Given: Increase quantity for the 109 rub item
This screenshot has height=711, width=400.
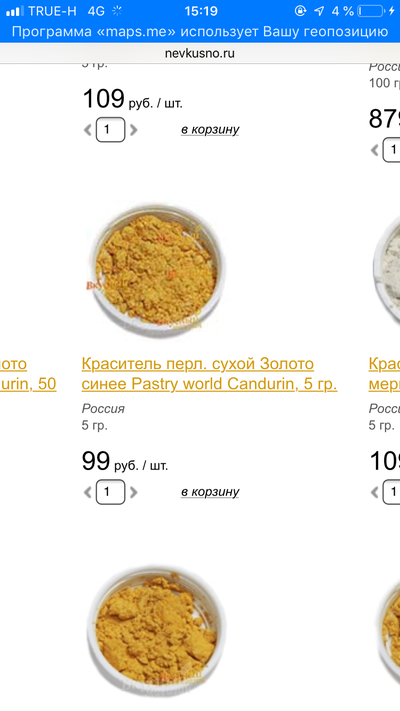Looking at the screenshot, I should point(133,130).
